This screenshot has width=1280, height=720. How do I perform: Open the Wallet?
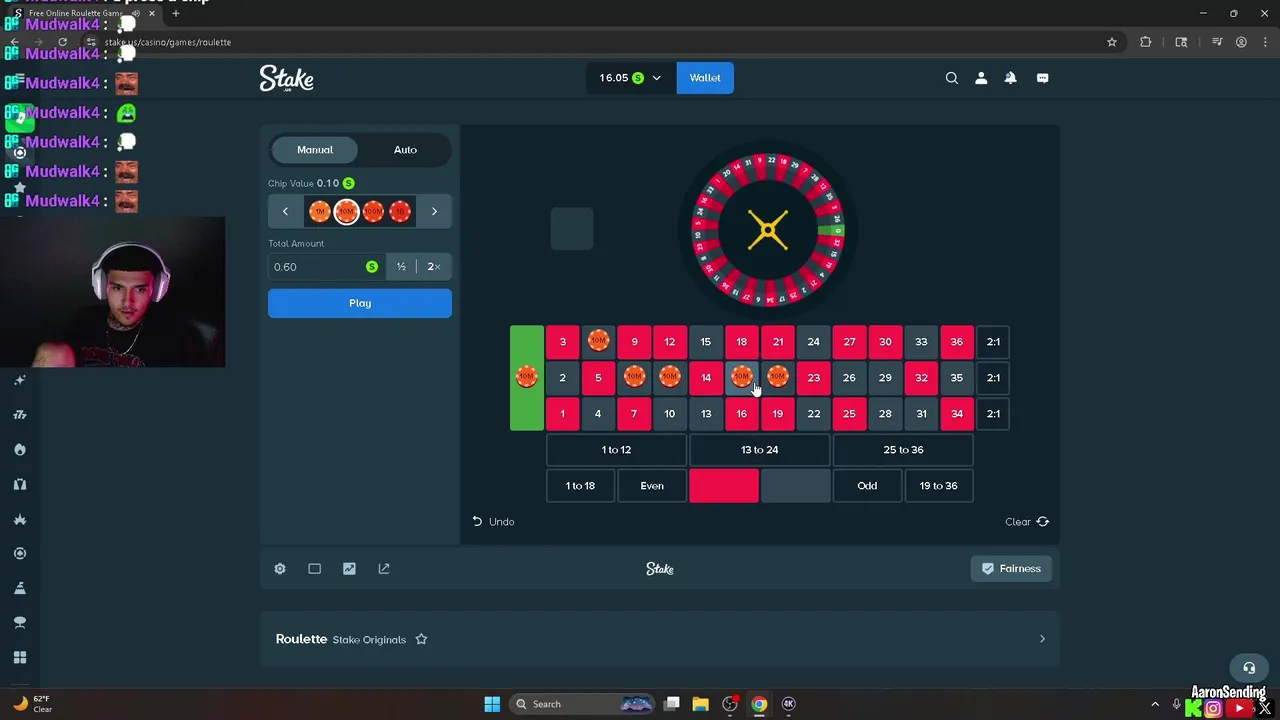pos(705,78)
